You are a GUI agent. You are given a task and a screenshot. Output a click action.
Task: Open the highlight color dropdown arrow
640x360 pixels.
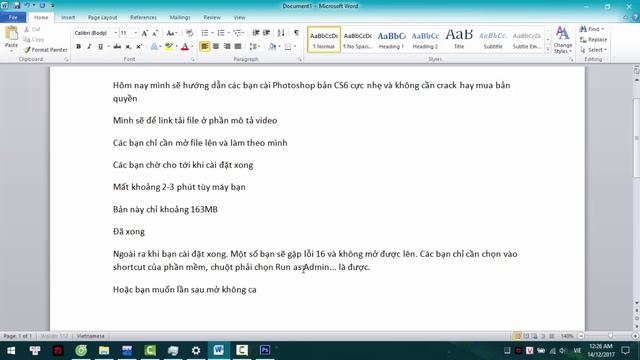point(176,47)
